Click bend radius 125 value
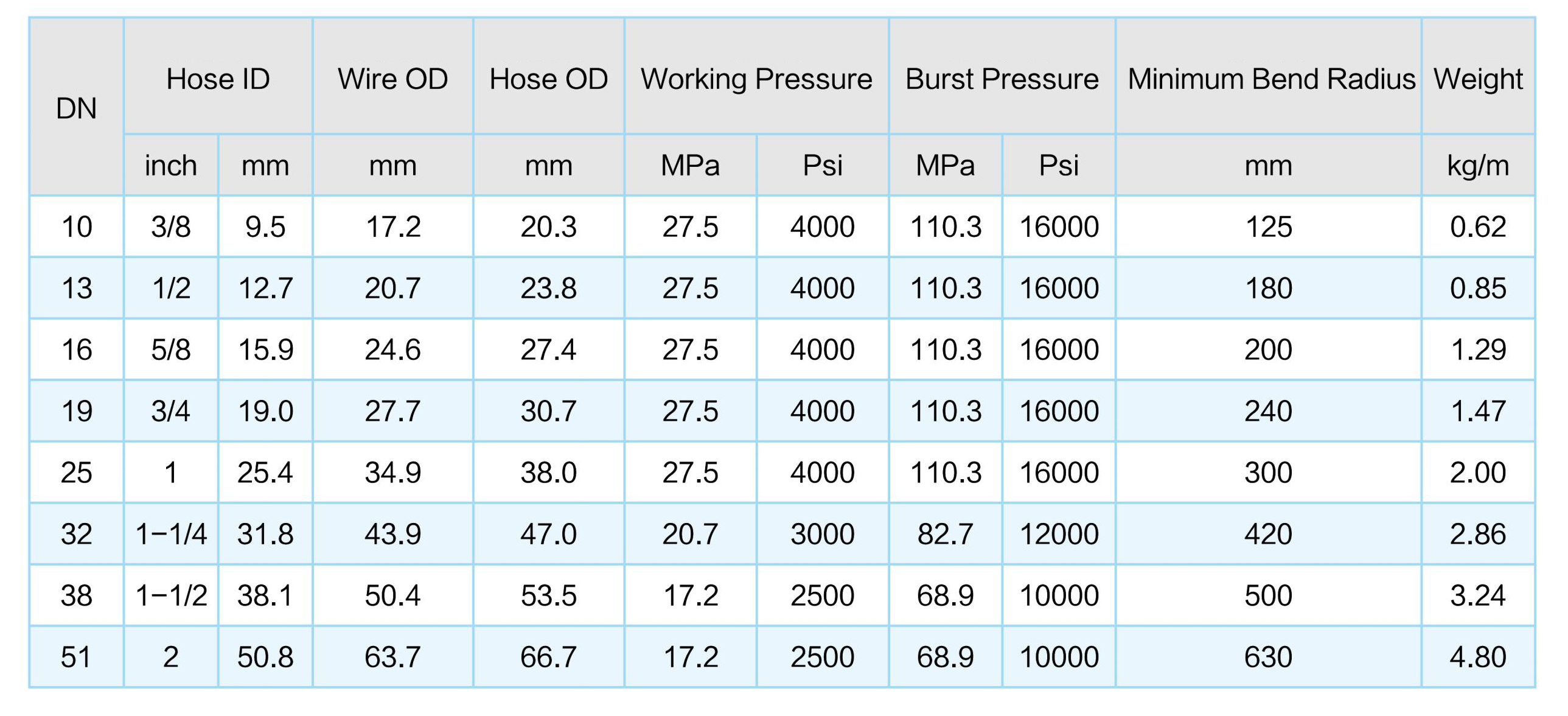1568x716 pixels. pyautogui.click(x=1269, y=226)
